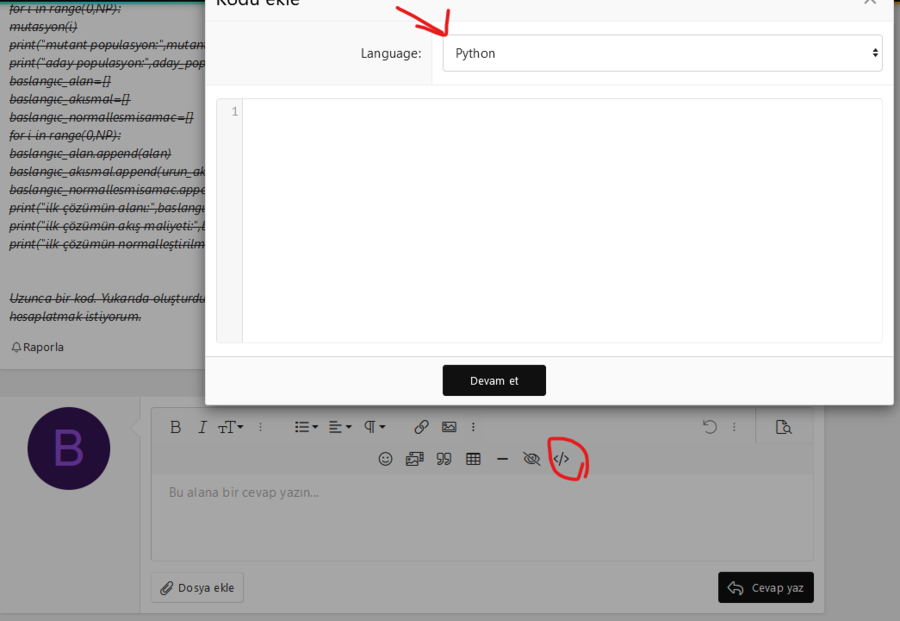
Task: Click text "baslangıc_alan=[]" in the post
Action: [60, 81]
